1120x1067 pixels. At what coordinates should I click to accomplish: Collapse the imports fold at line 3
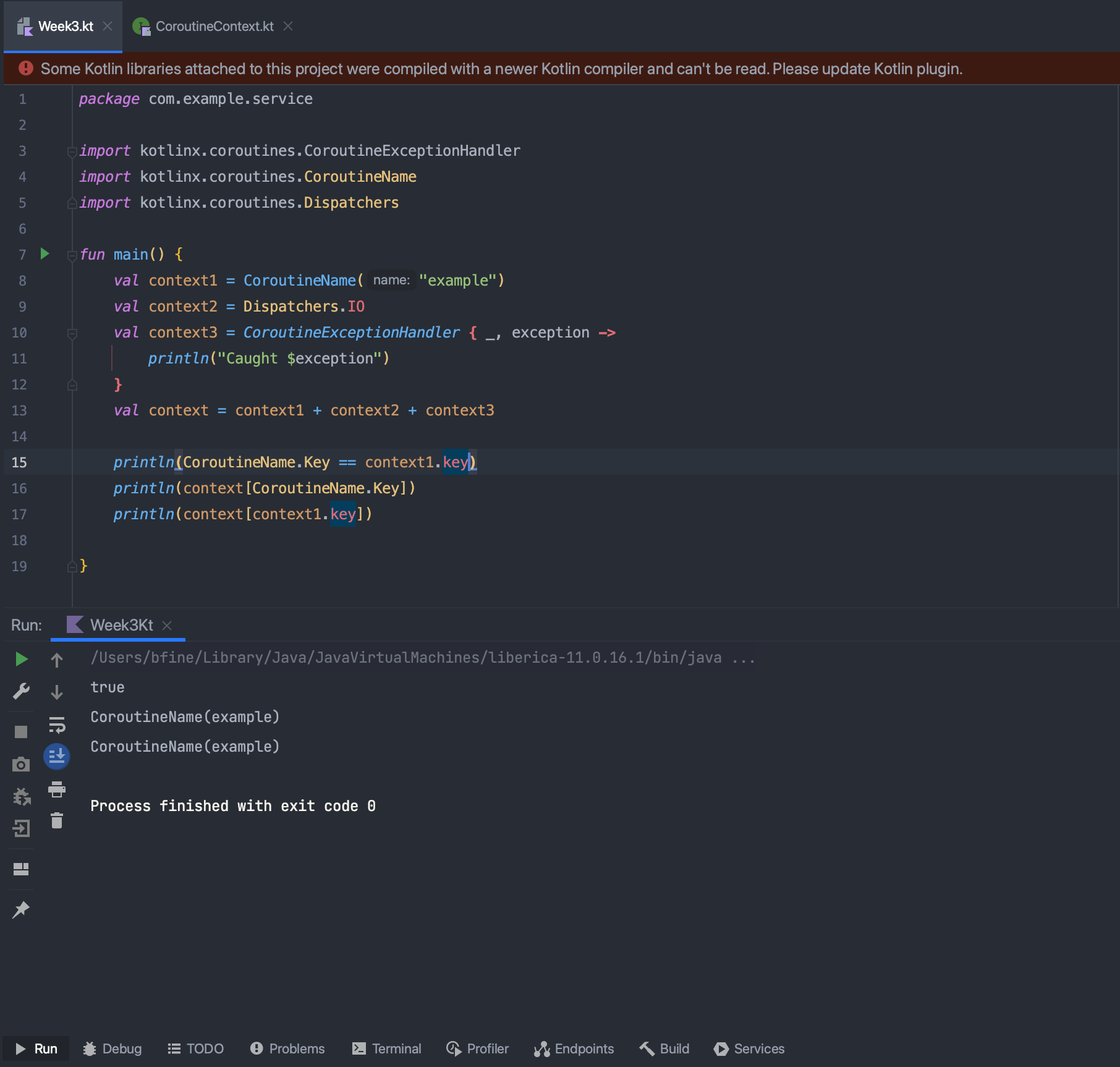tap(72, 151)
